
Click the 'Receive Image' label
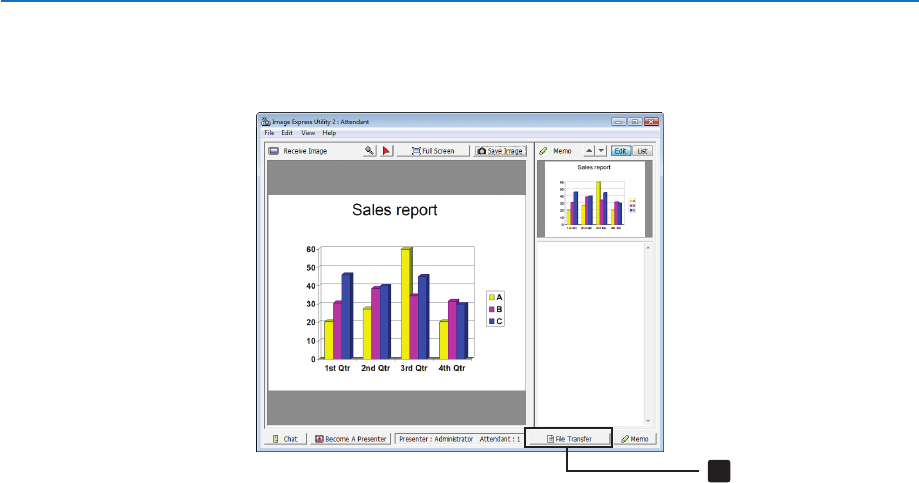coord(305,151)
